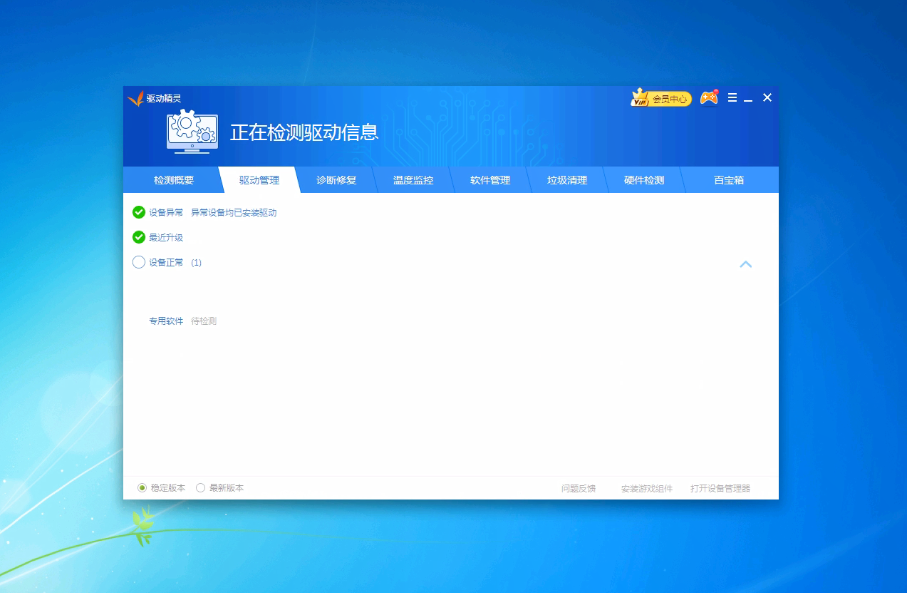The height and width of the screenshot is (593, 907).
Task: Select the 稳定版本 radio button
Action: point(142,488)
